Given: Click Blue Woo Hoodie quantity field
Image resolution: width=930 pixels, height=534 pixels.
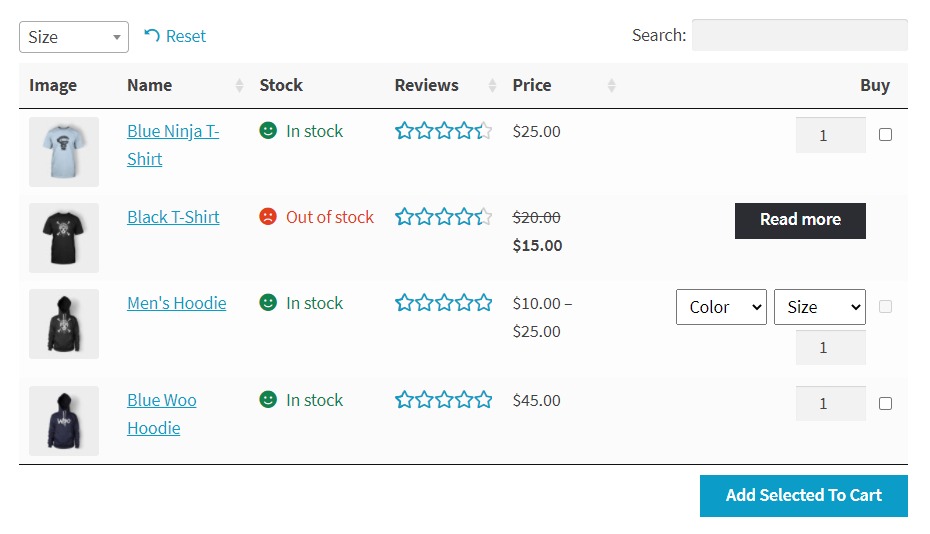Looking at the screenshot, I should [x=830, y=403].
